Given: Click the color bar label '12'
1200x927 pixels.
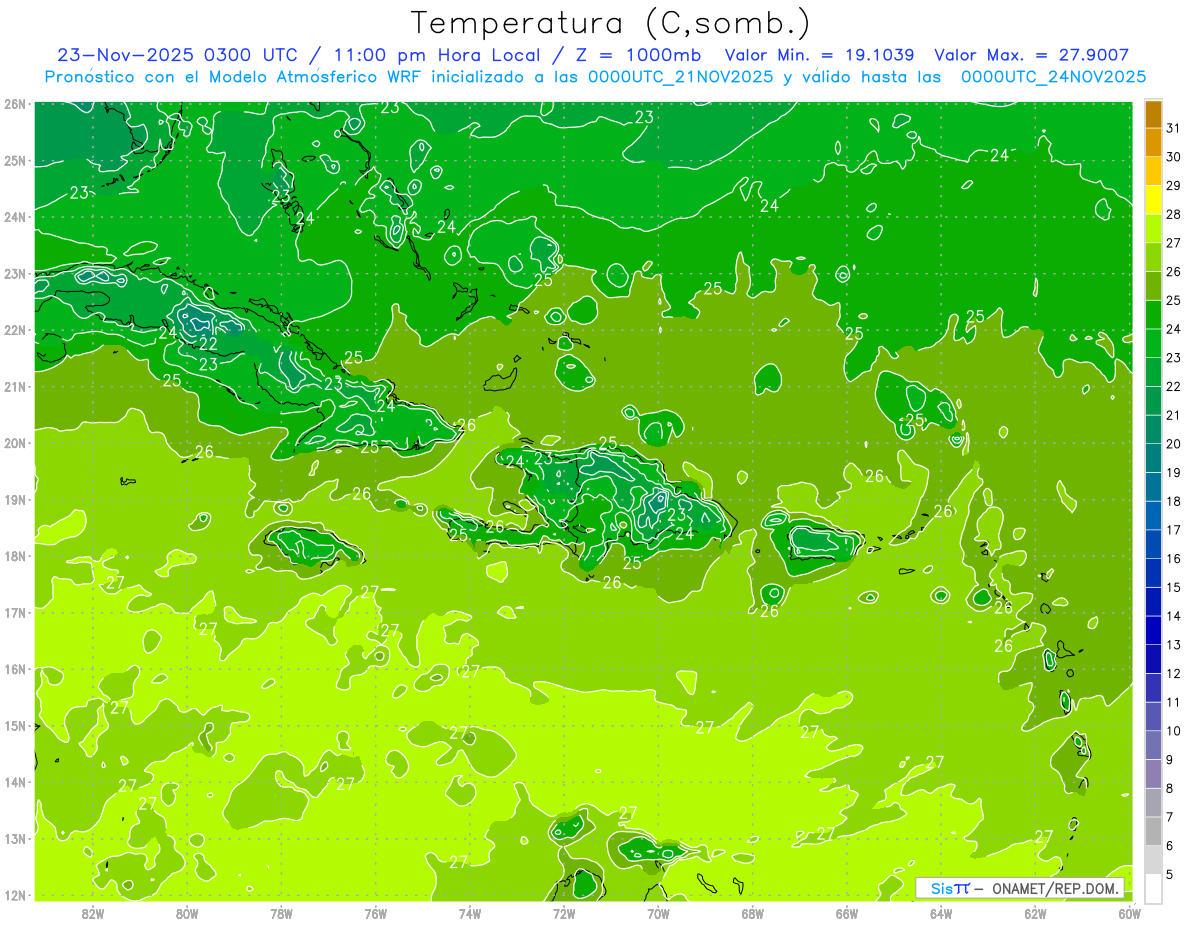Looking at the screenshot, I should 1174,673.
